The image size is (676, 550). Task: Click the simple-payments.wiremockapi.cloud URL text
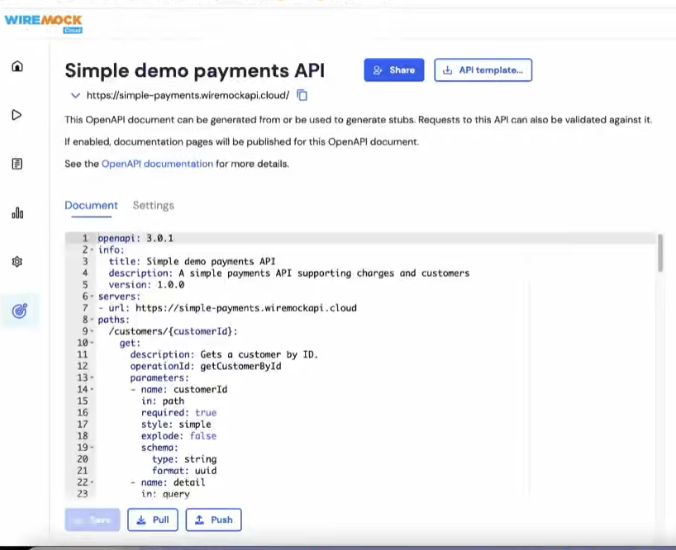click(x=188, y=95)
